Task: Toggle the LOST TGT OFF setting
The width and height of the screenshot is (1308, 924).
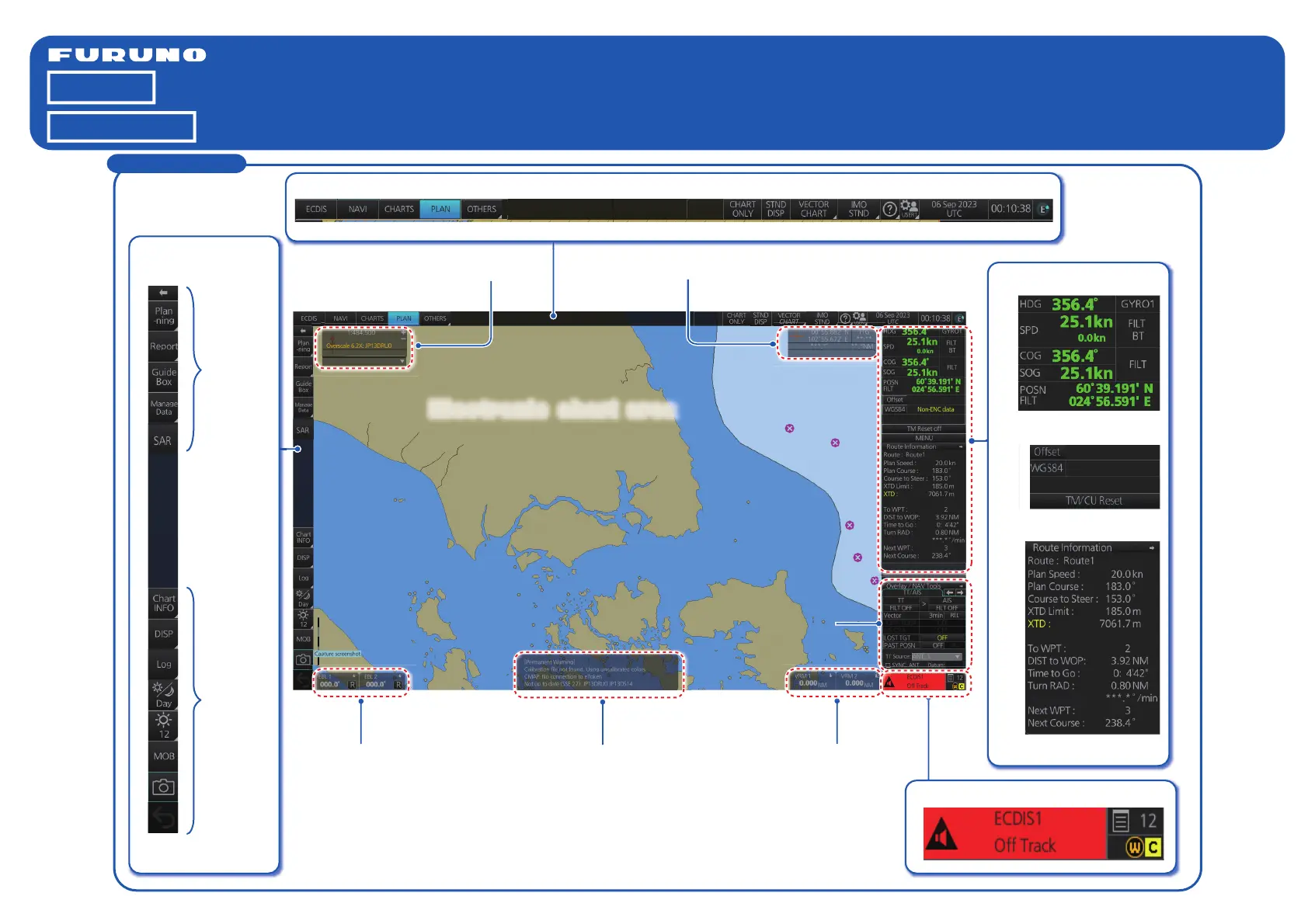Action: pos(941,637)
